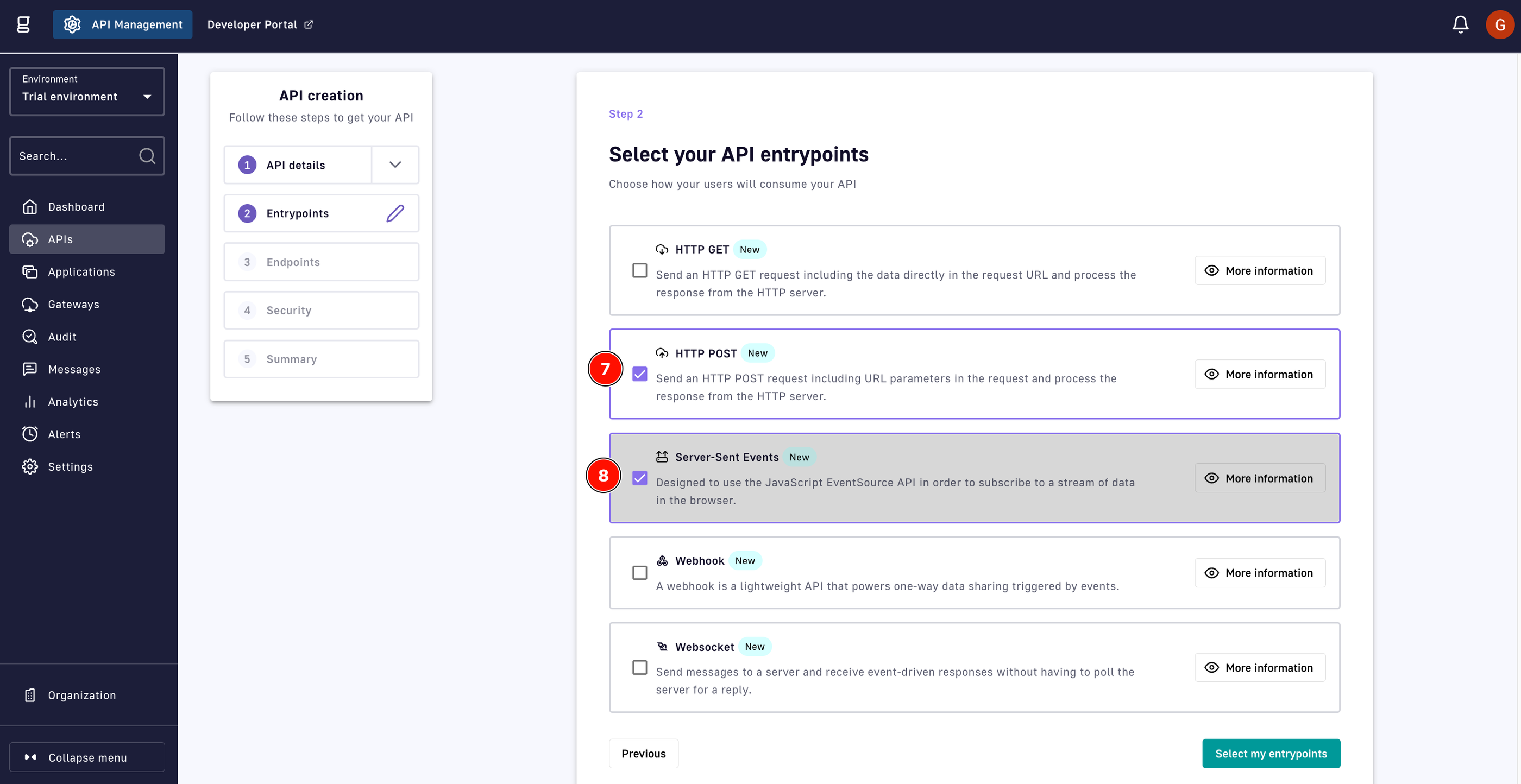Click the Audit magnifier icon
The width and height of the screenshot is (1521, 784).
(29, 337)
